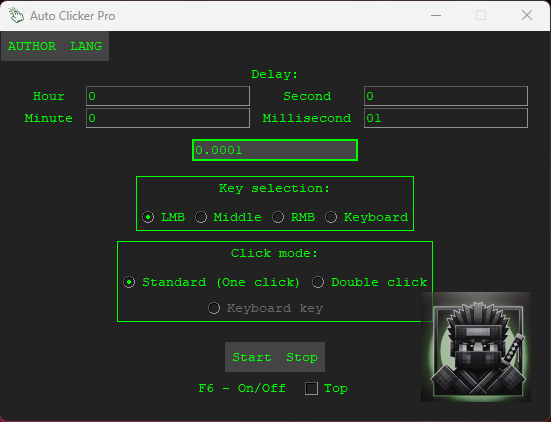551x422 pixels.
Task: Click the Minute delay input field
Action: (168, 118)
